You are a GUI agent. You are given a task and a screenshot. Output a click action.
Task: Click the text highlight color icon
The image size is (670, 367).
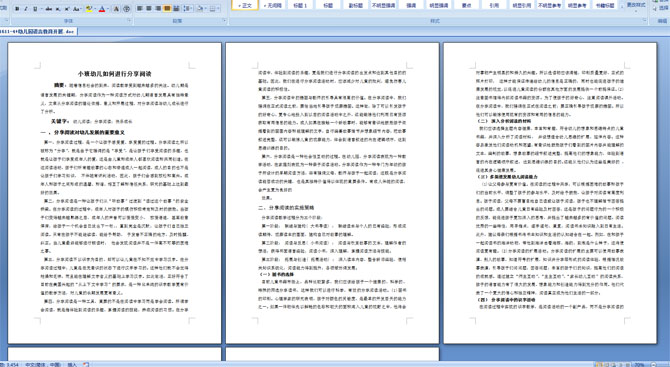(89, 9)
